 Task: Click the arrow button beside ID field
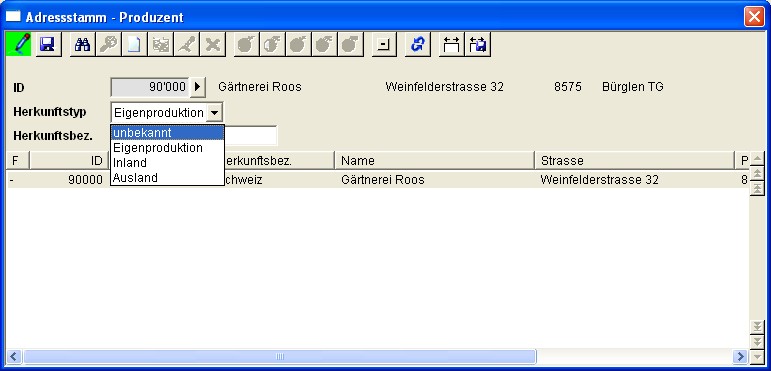(x=198, y=87)
